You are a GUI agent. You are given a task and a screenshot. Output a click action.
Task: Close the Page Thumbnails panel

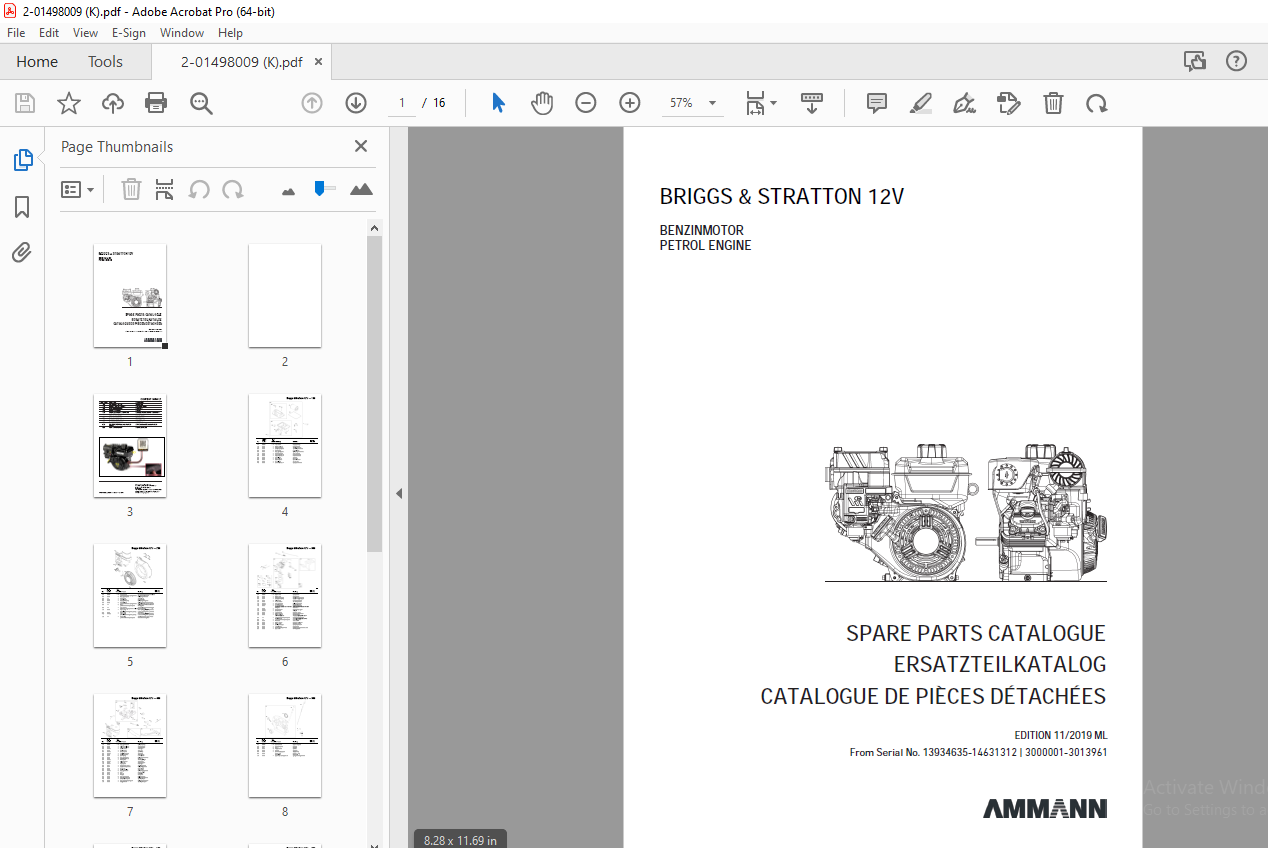click(361, 146)
